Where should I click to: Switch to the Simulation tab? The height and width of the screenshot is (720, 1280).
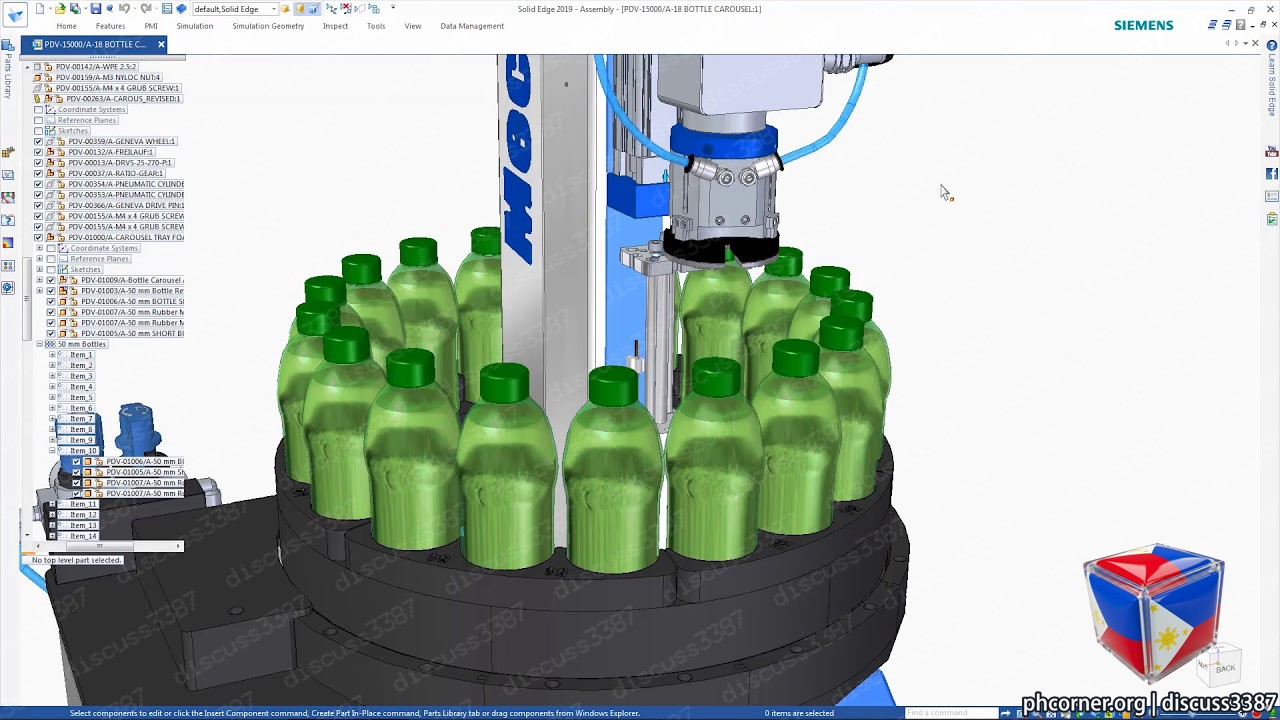pyautogui.click(x=195, y=26)
